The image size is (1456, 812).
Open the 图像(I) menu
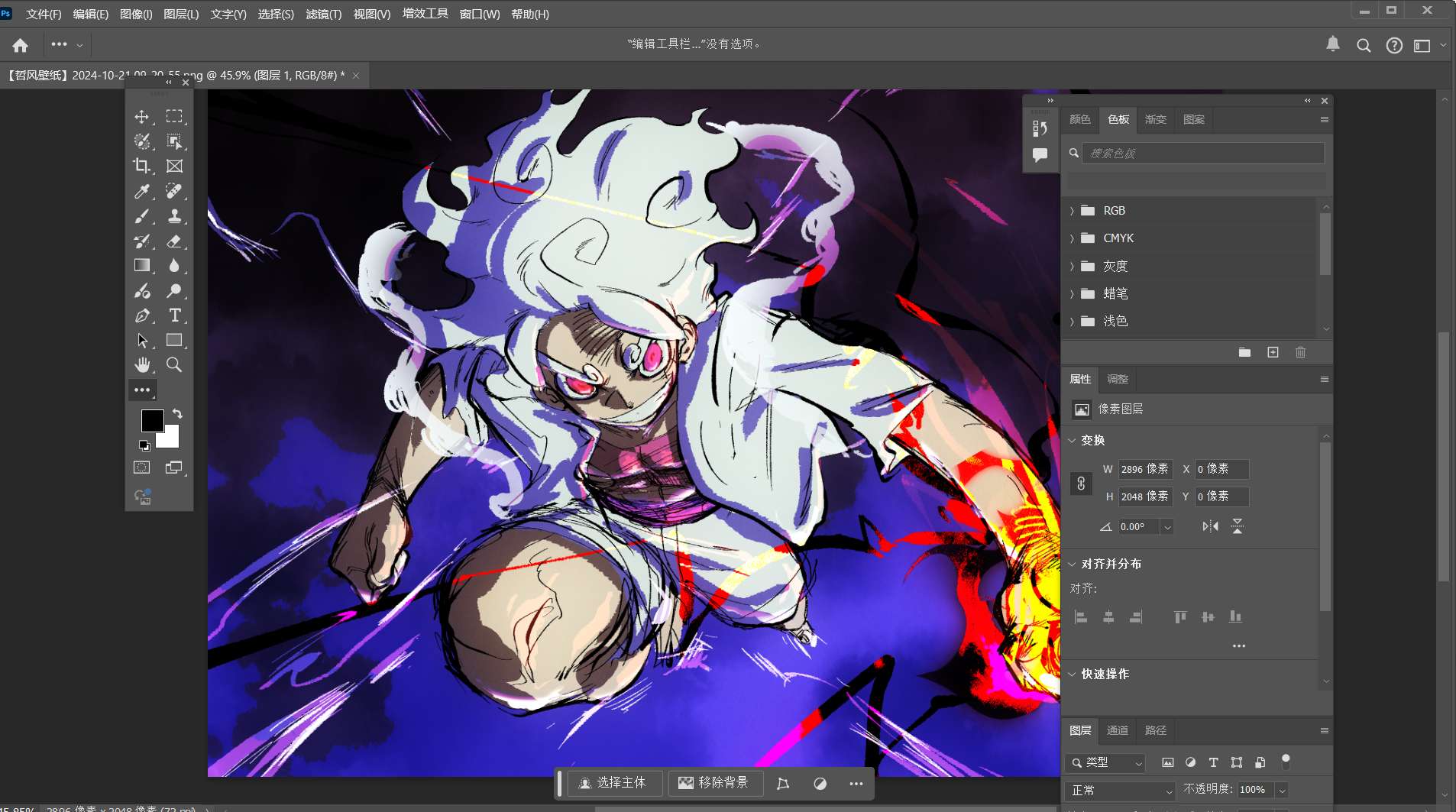click(x=136, y=15)
